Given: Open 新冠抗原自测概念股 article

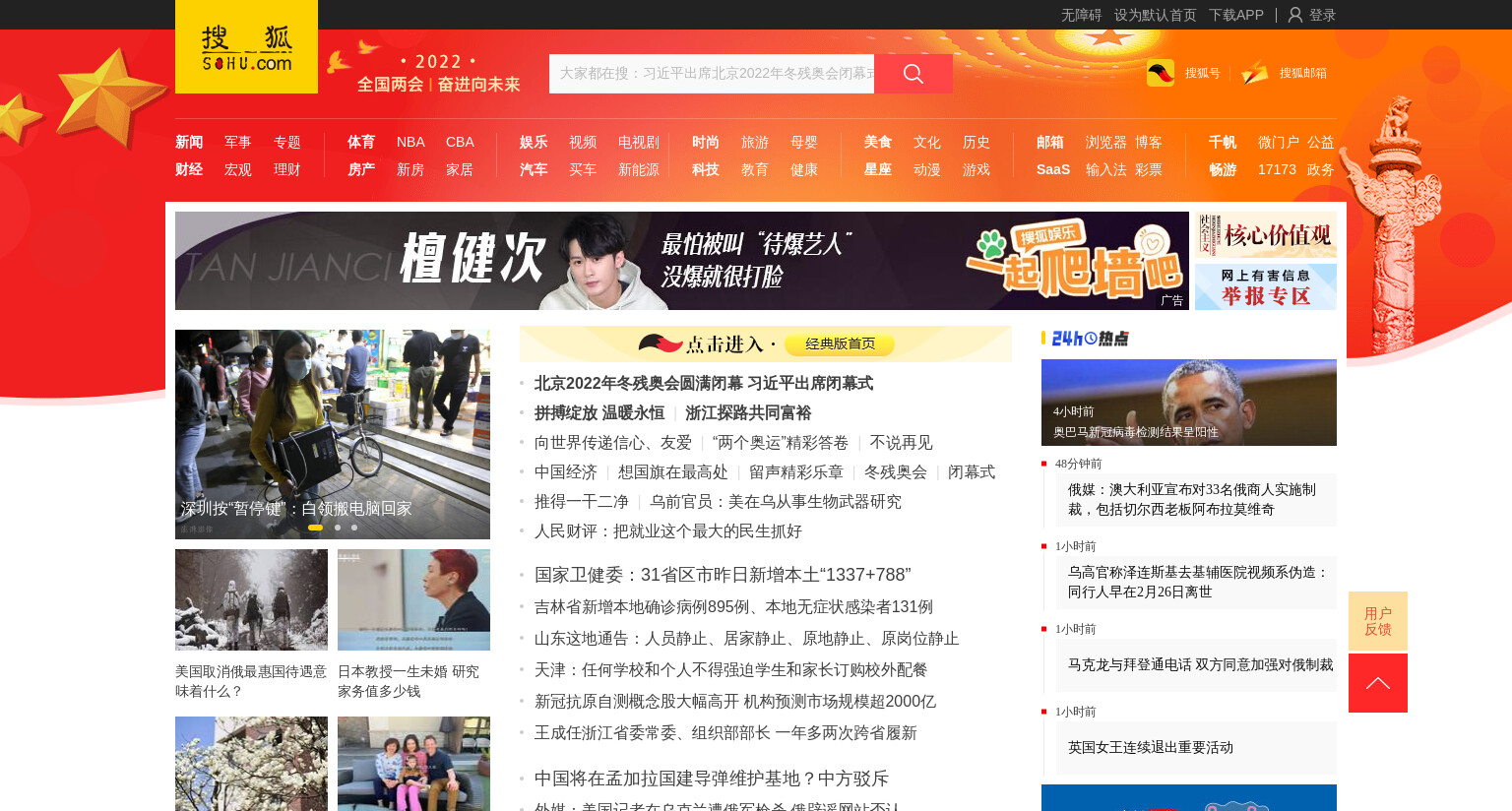Looking at the screenshot, I should (735, 702).
